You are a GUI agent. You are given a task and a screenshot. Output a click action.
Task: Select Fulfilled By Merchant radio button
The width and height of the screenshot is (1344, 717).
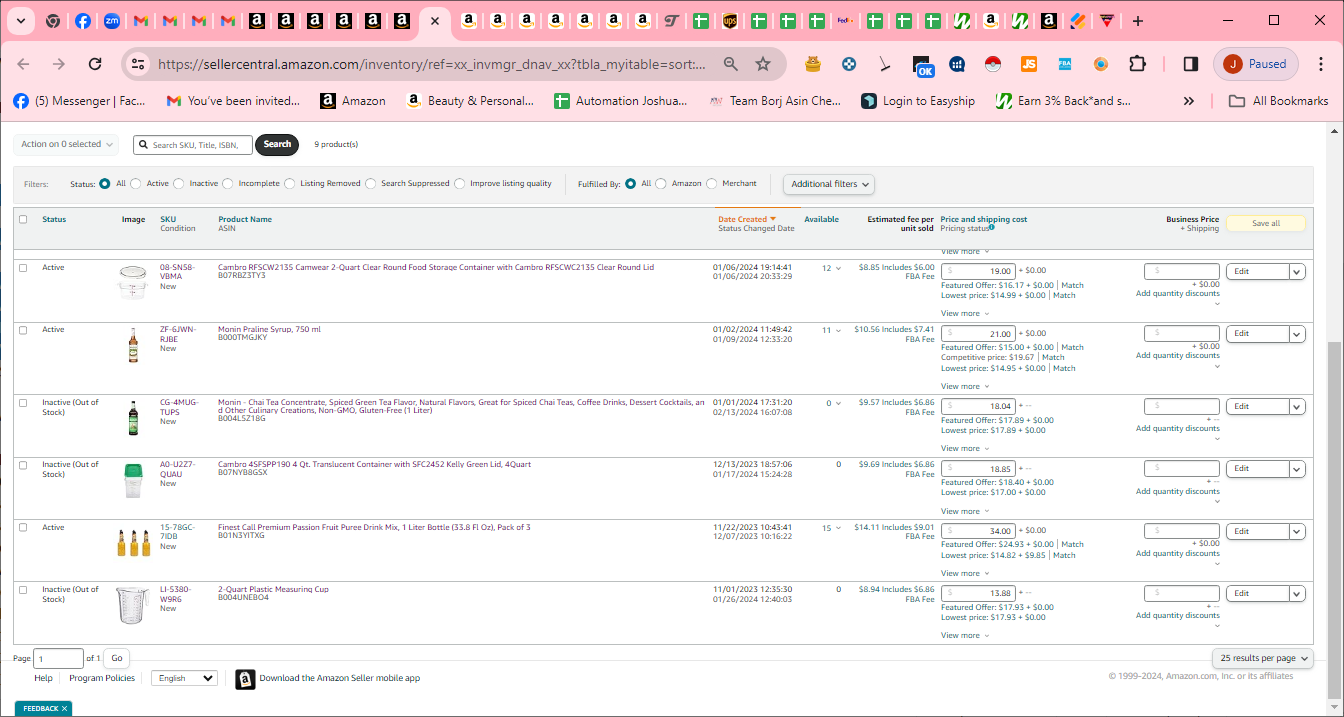pos(712,184)
